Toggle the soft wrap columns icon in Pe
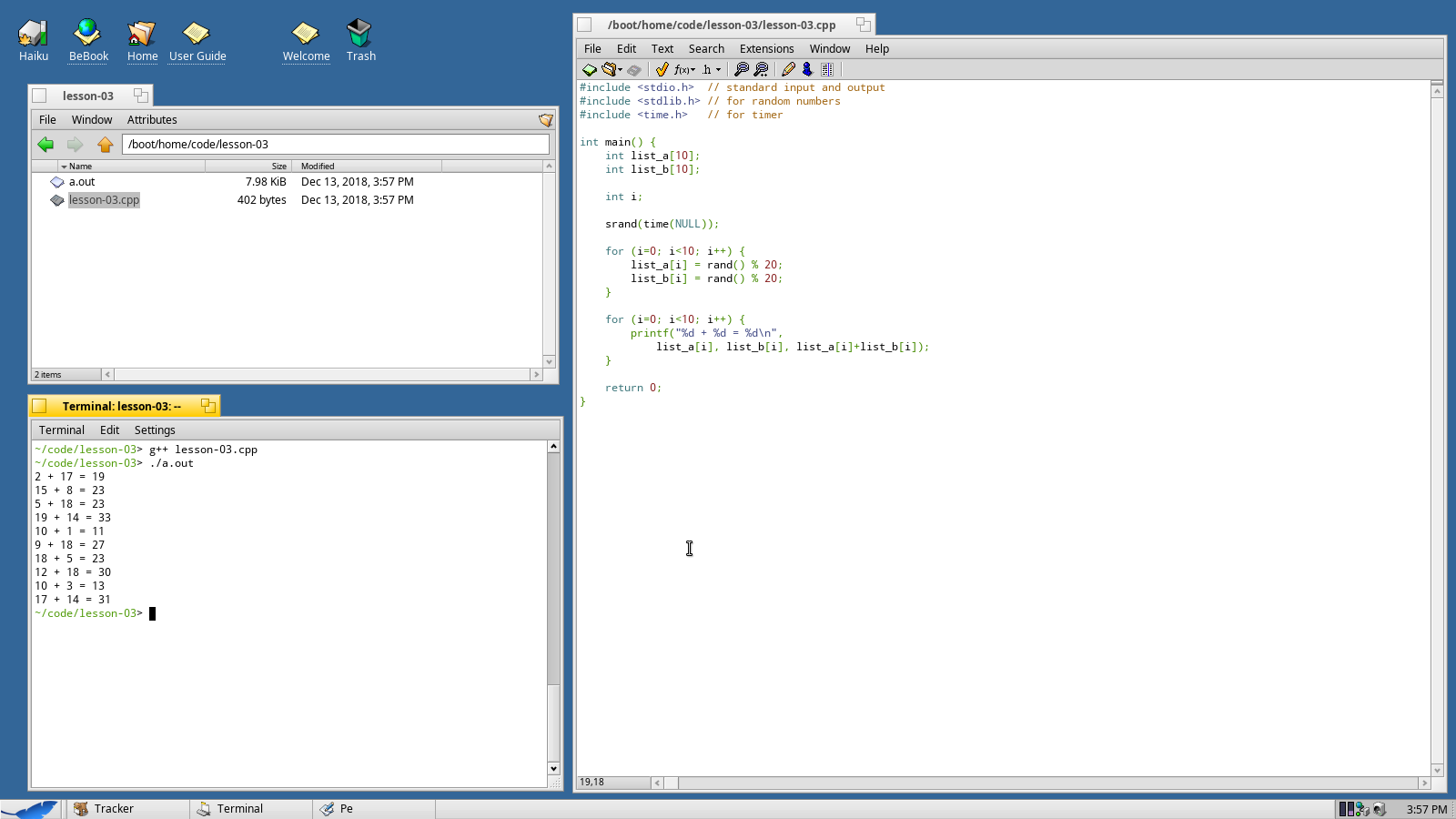Viewport: 1456px width, 819px height. [x=826, y=69]
